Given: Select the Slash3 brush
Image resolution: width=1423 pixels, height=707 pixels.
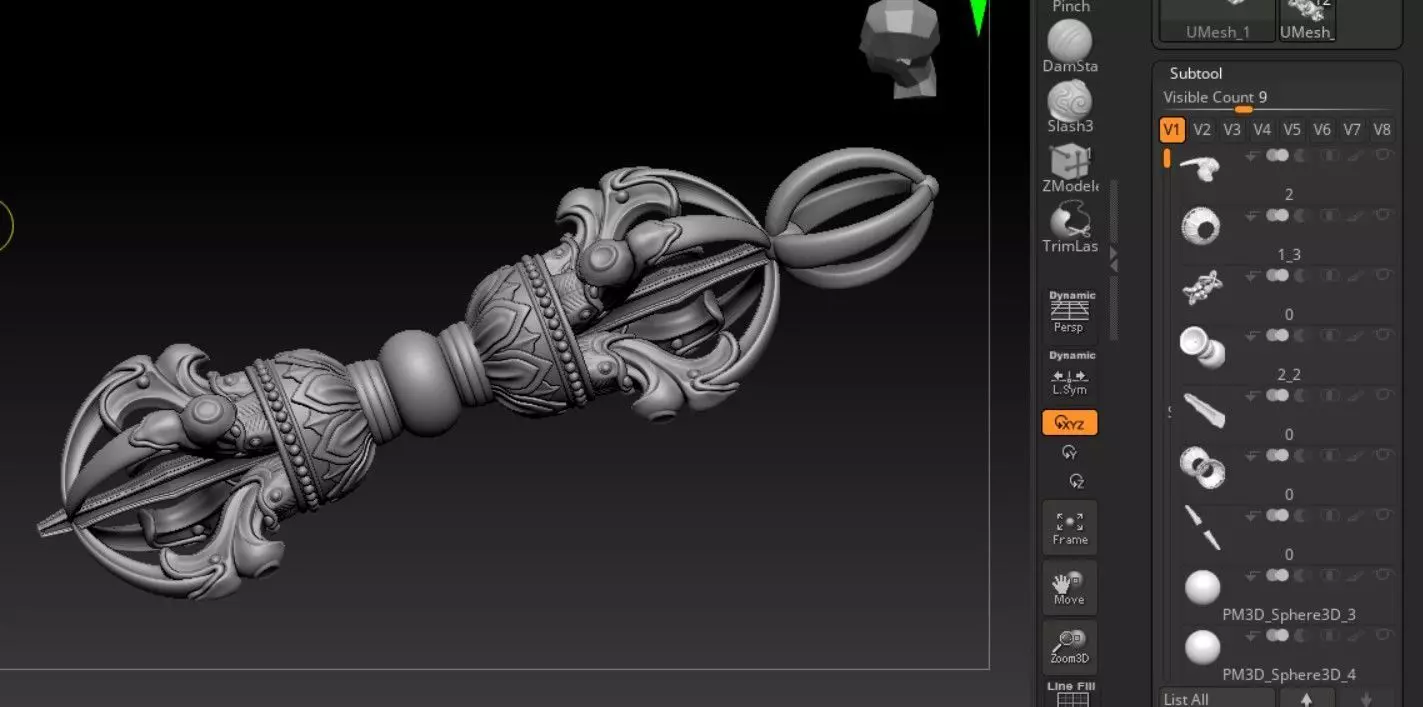Looking at the screenshot, I should click(x=1070, y=107).
